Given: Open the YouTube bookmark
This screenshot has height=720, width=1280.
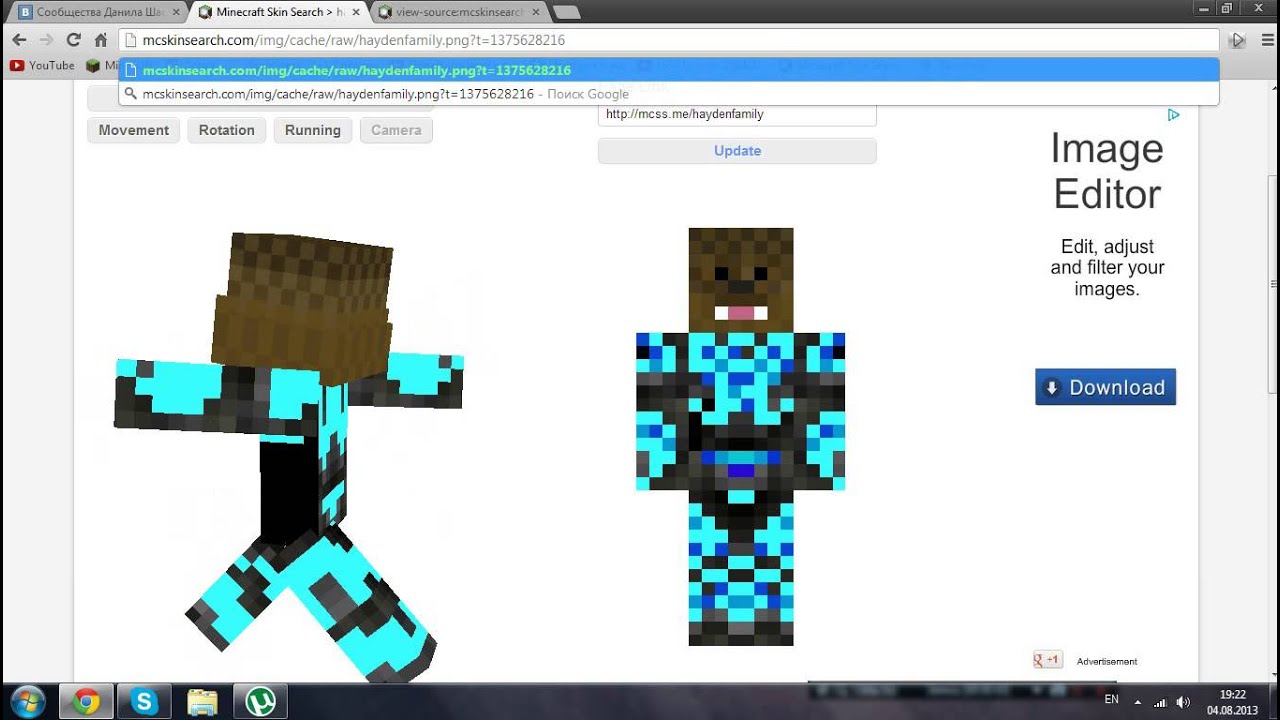Looking at the screenshot, I should [x=42, y=65].
